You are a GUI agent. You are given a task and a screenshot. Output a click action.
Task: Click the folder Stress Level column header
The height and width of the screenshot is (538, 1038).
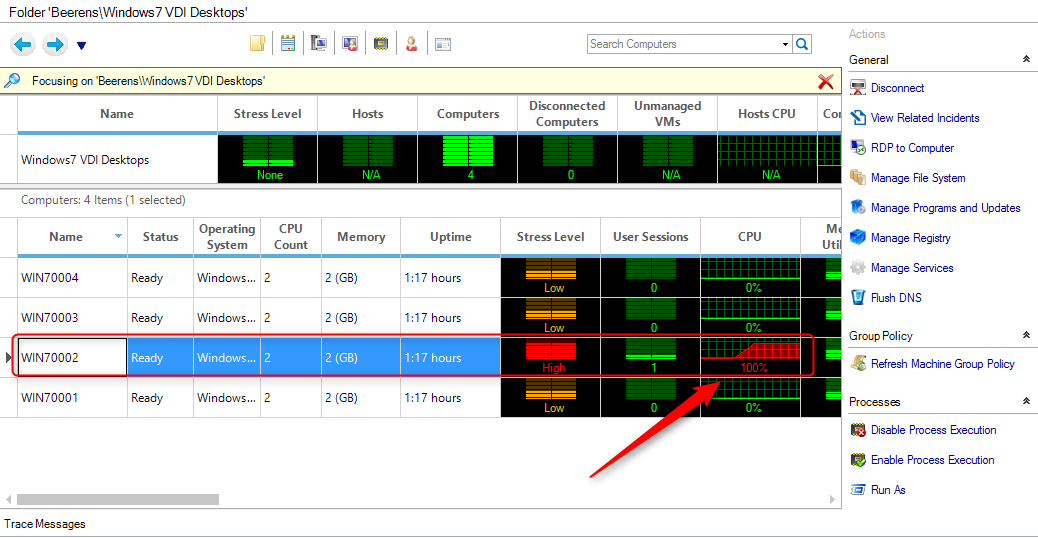click(267, 114)
